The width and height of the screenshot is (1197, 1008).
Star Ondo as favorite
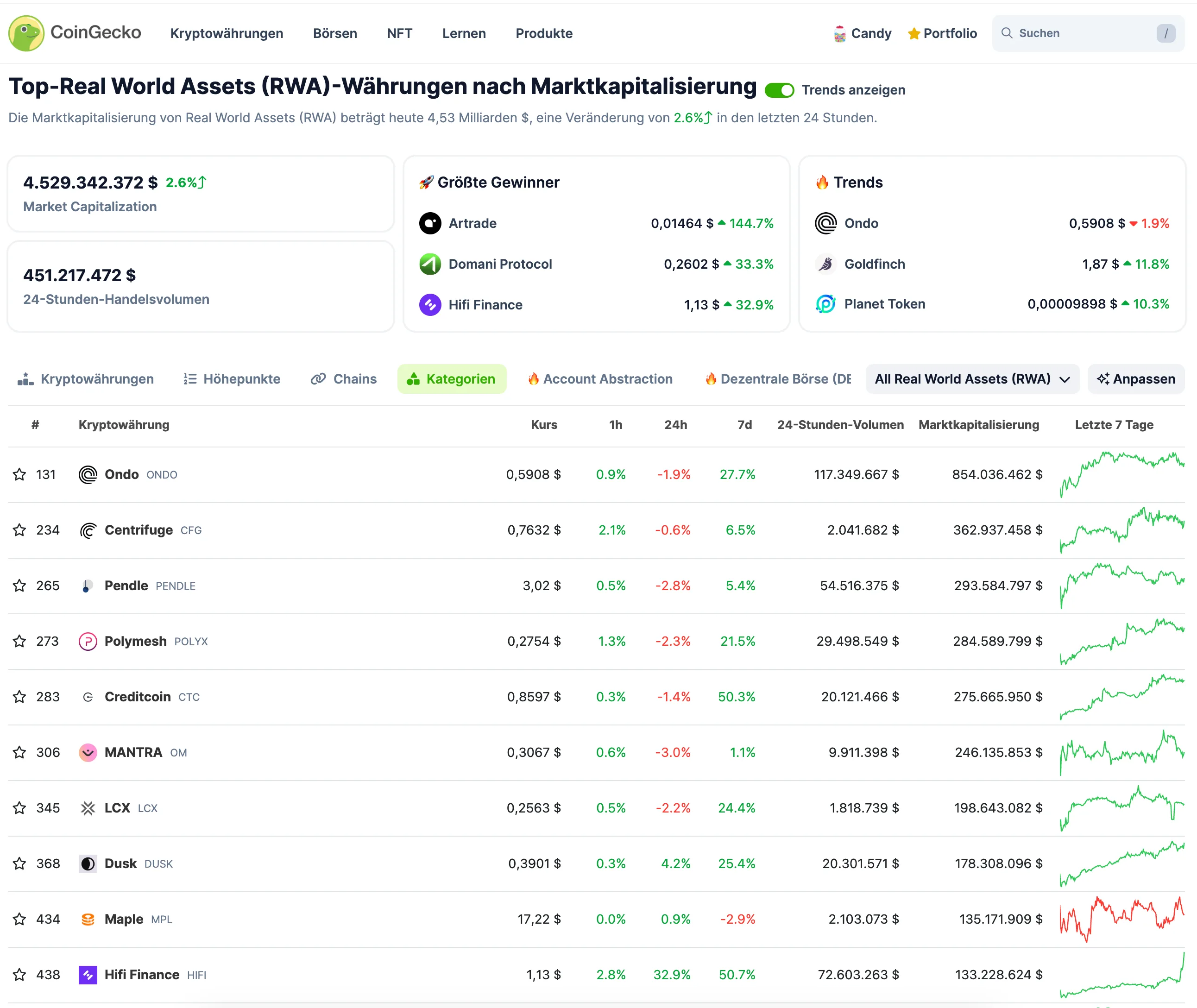[x=19, y=474]
